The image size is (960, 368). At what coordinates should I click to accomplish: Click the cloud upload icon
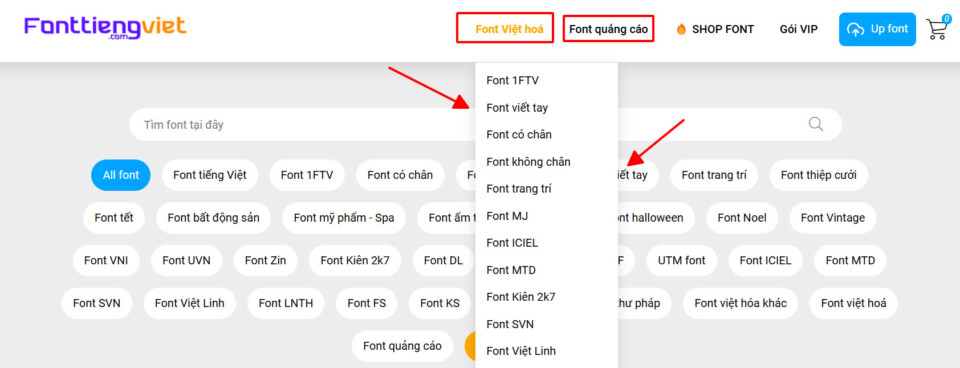(x=855, y=29)
